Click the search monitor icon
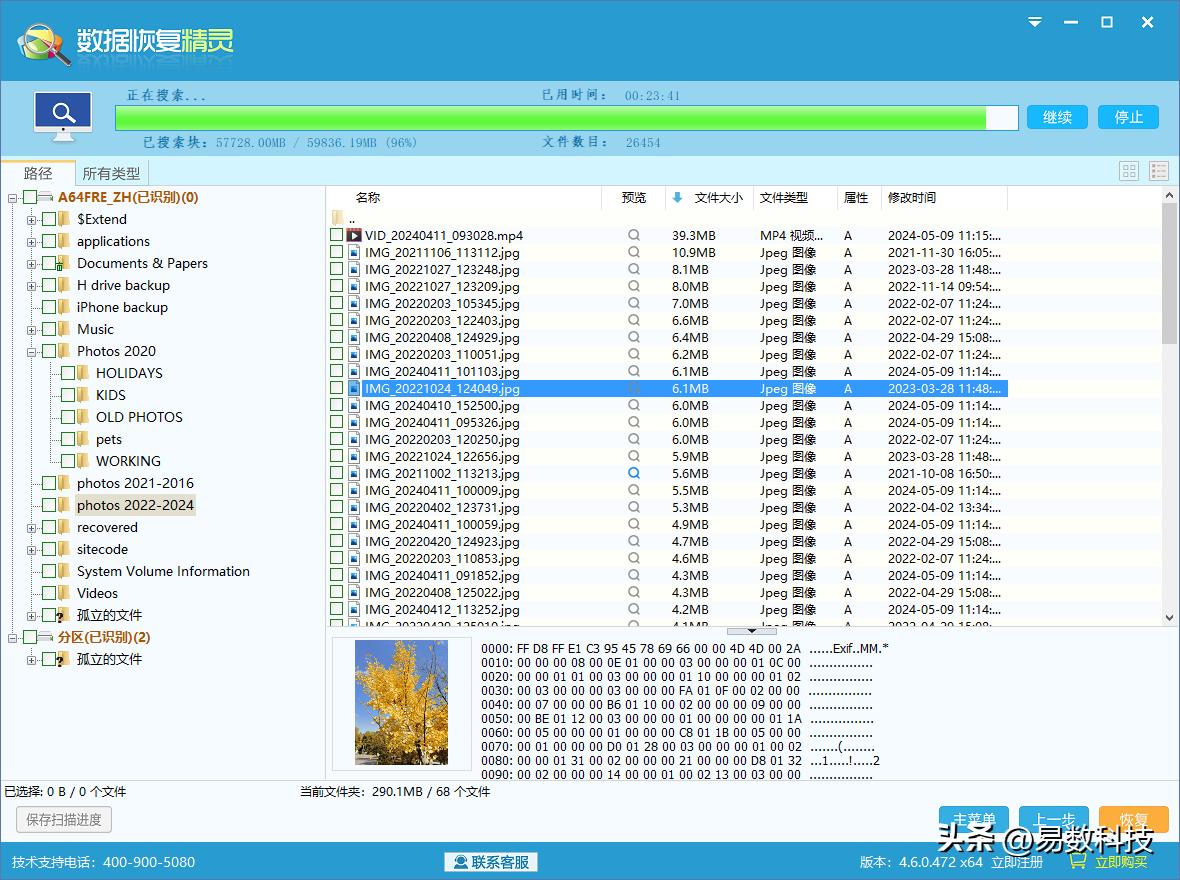Screen dimensions: 1180x880 63,116
